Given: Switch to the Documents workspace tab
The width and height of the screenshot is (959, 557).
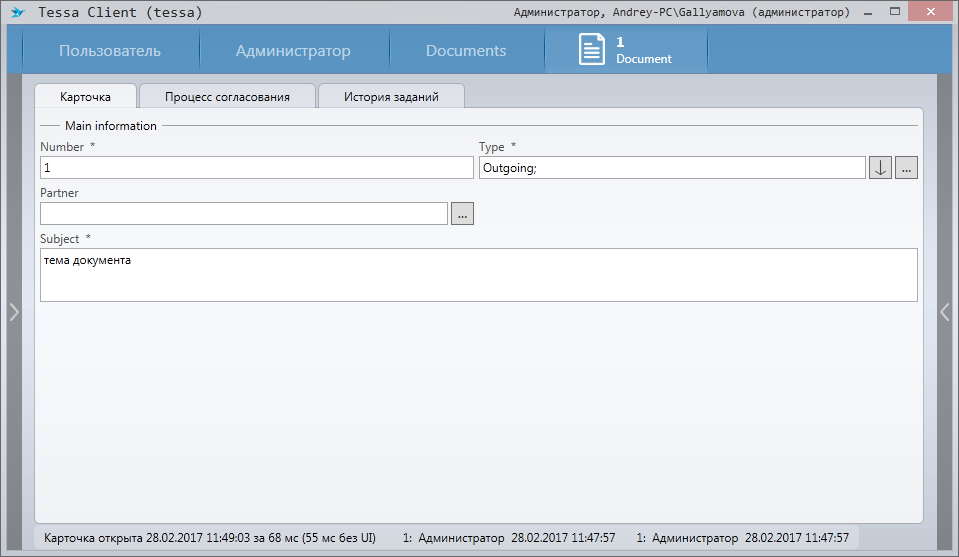Looking at the screenshot, I should (x=466, y=51).
